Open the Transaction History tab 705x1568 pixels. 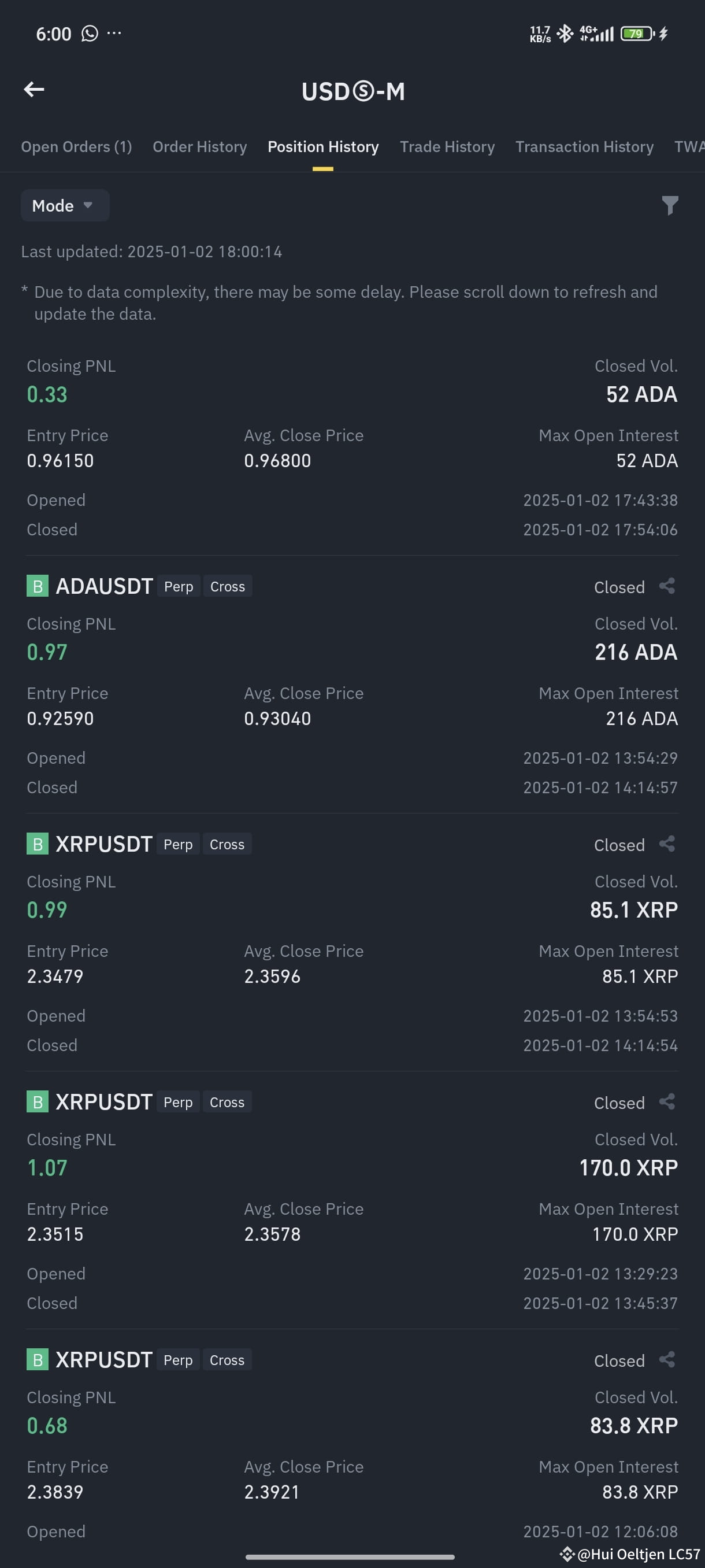click(585, 147)
